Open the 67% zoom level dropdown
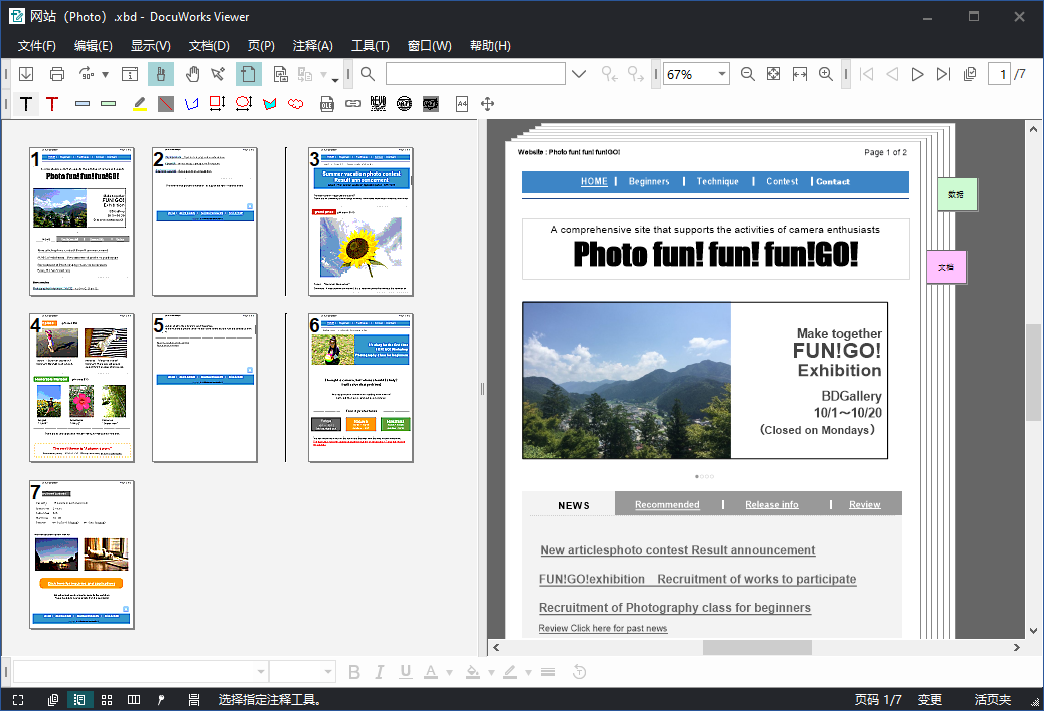 pyautogui.click(x=721, y=74)
